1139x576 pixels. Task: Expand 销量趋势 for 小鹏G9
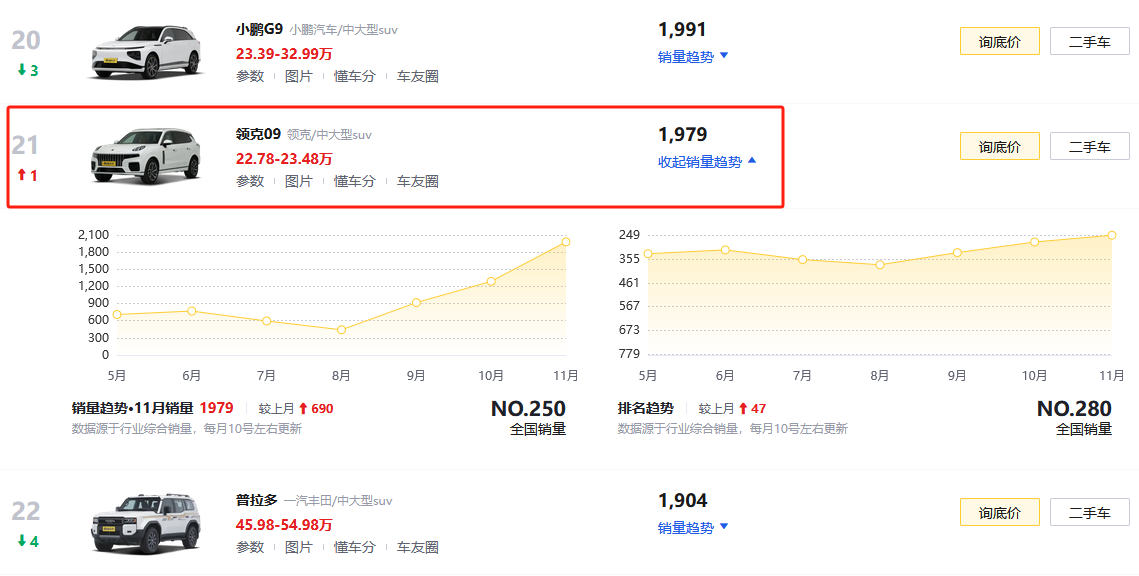point(692,57)
